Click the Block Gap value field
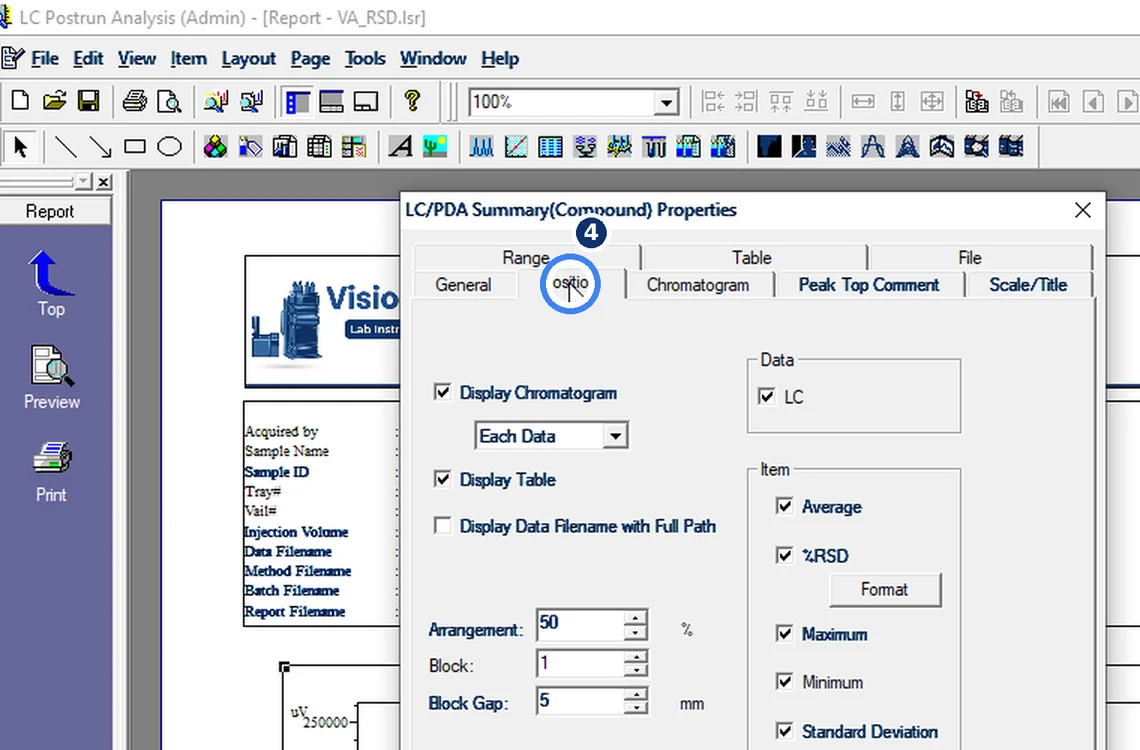Image resolution: width=1140 pixels, height=750 pixels. pos(580,701)
